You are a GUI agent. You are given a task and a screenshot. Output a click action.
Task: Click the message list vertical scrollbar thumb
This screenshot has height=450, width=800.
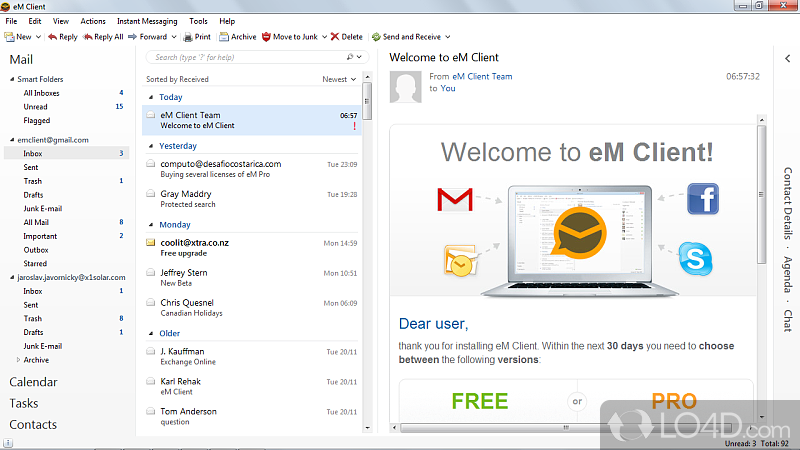[x=367, y=102]
